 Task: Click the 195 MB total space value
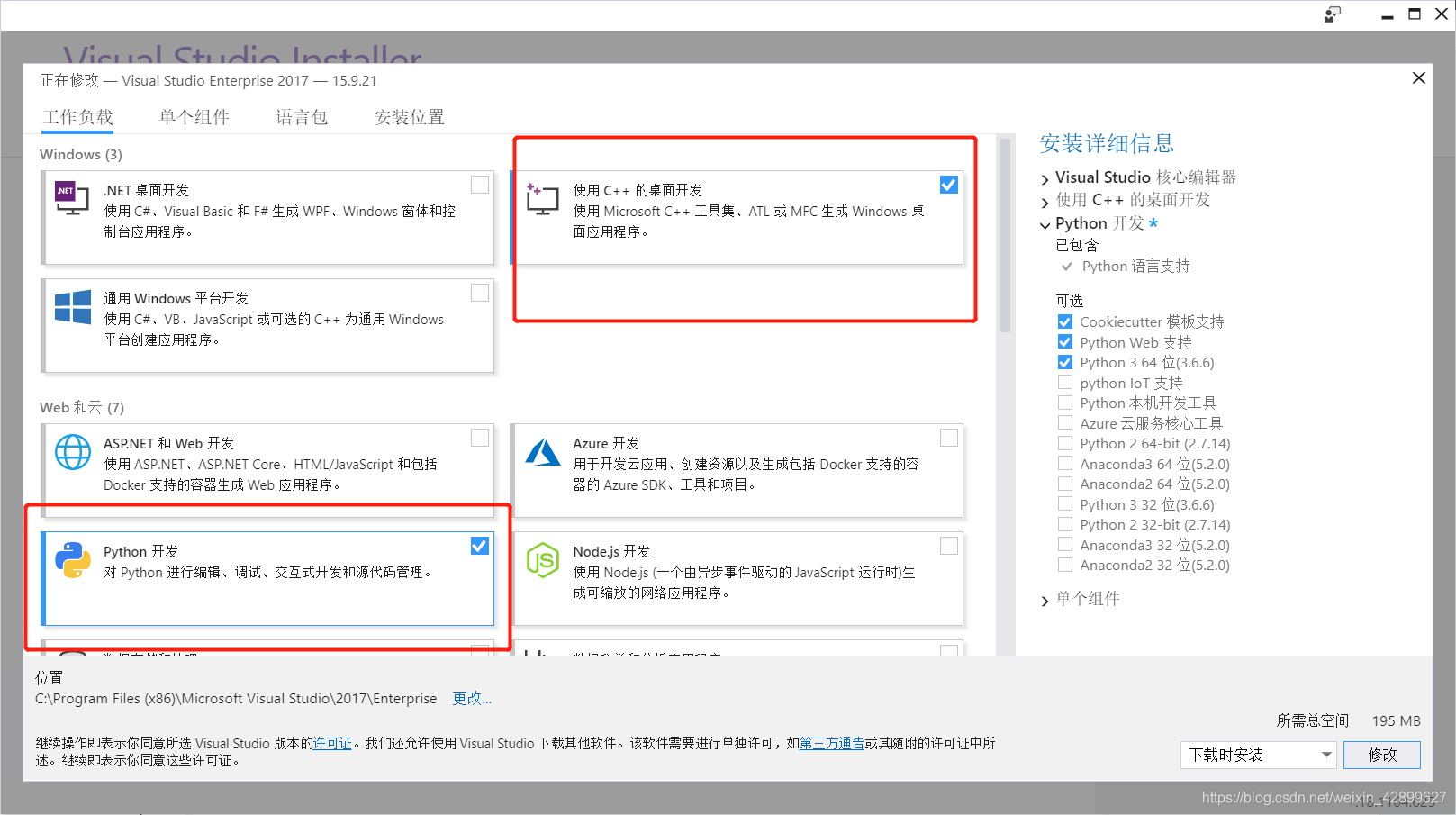[x=1396, y=721]
